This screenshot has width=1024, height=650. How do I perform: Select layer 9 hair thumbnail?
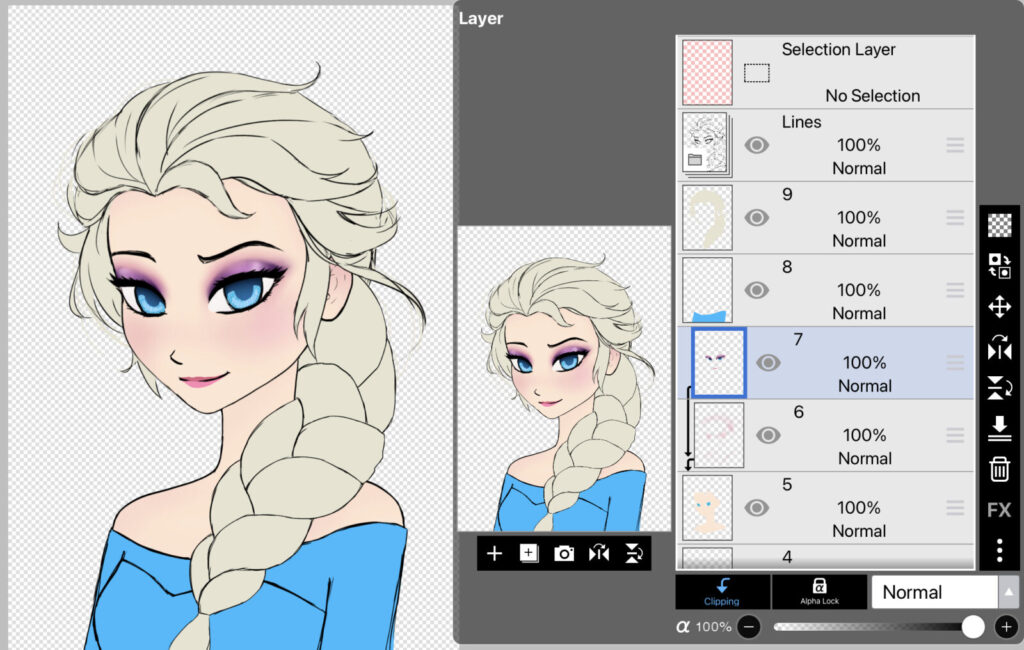707,218
